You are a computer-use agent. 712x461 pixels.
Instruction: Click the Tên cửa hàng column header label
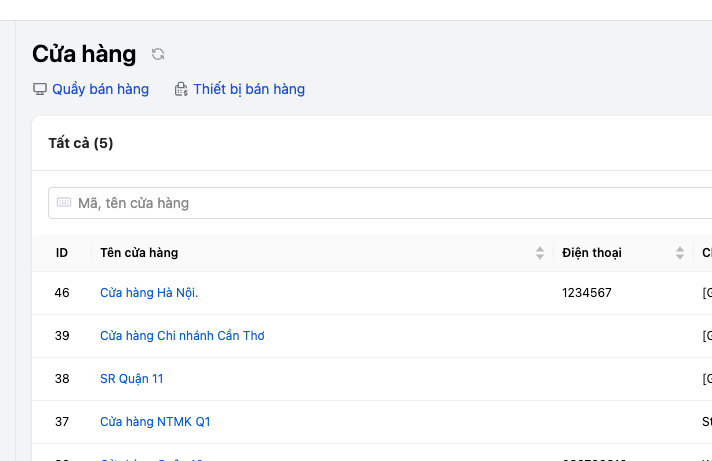point(139,253)
